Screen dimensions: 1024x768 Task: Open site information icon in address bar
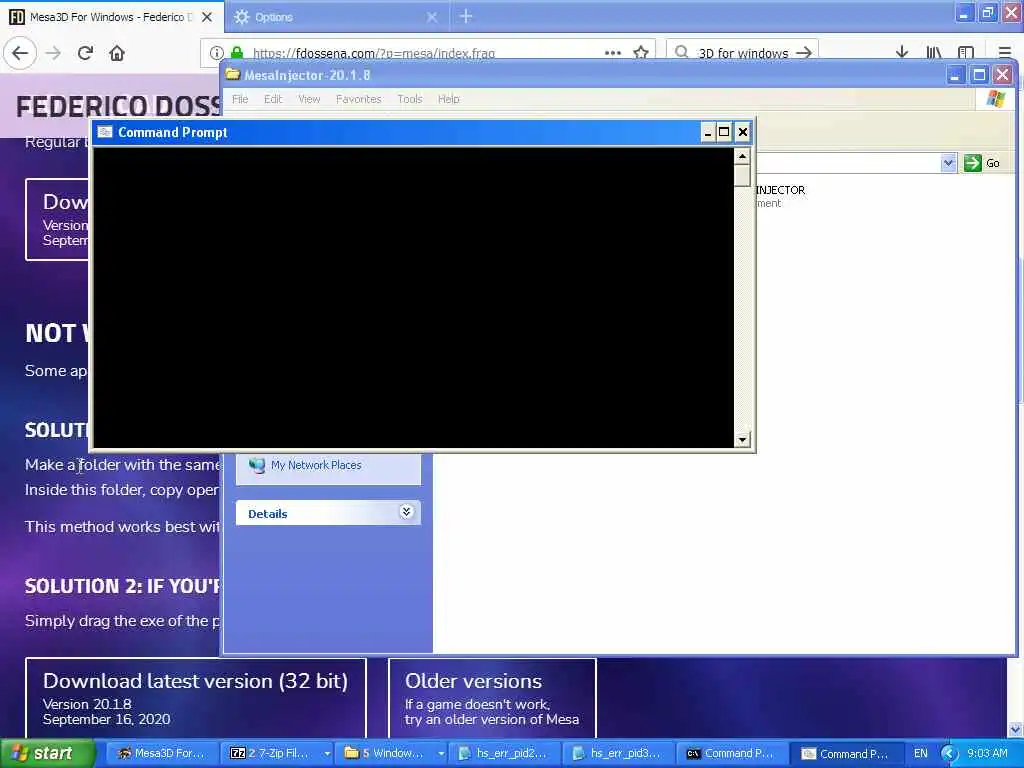point(217,53)
